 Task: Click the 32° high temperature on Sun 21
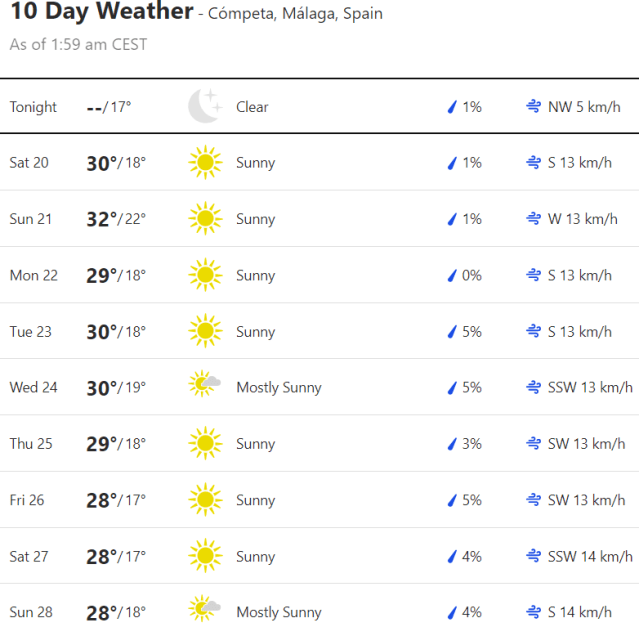101,219
